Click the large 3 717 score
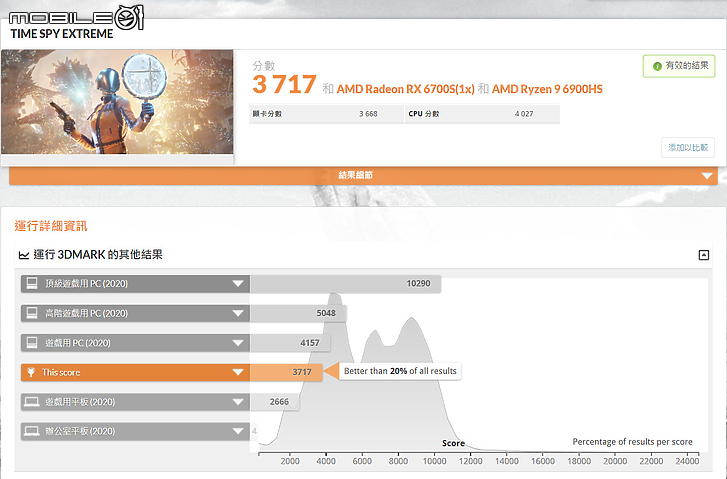The height and width of the screenshot is (479, 727). pos(284,84)
